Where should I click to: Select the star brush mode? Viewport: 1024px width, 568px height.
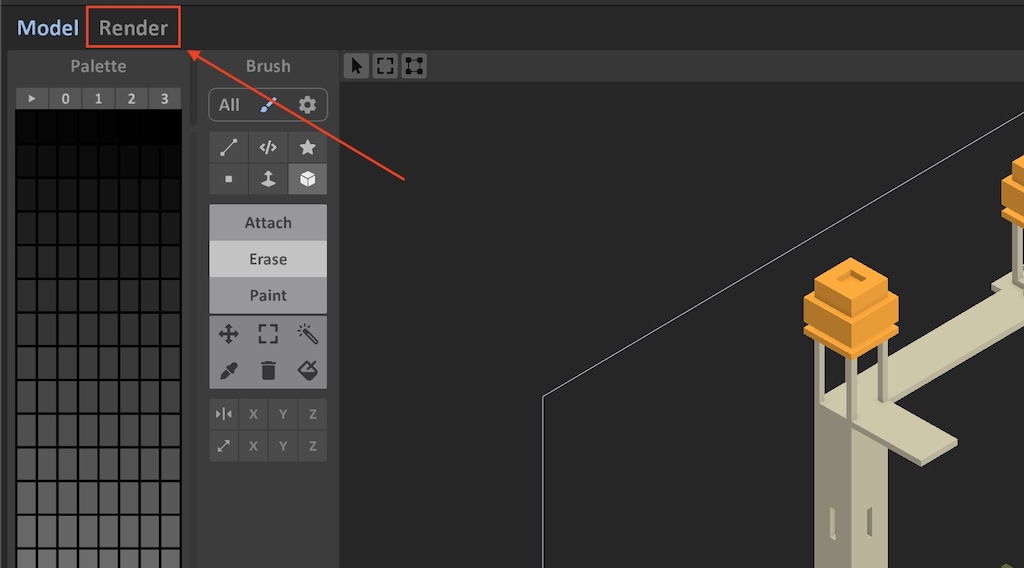[x=307, y=148]
